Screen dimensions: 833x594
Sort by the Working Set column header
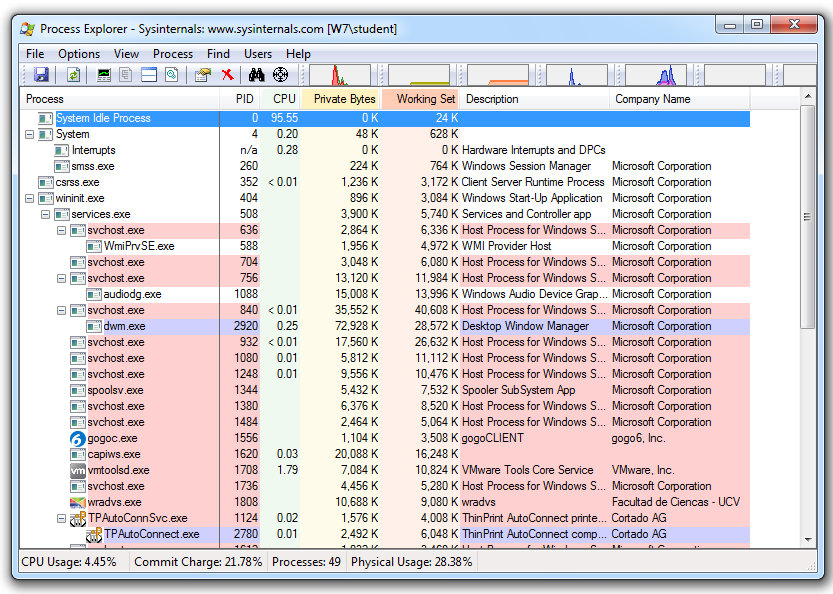pyautogui.click(x=421, y=99)
